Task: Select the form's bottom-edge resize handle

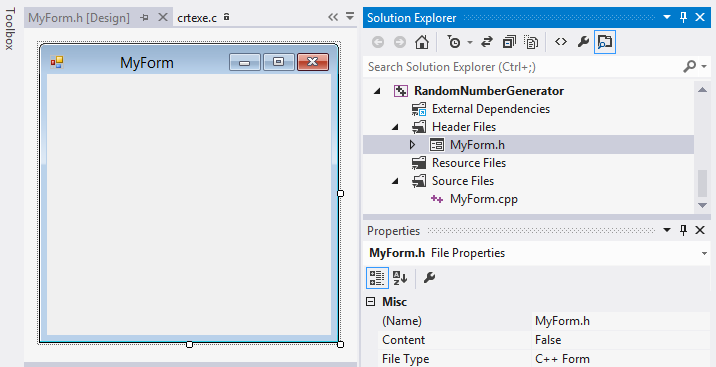Action: coord(190,344)
